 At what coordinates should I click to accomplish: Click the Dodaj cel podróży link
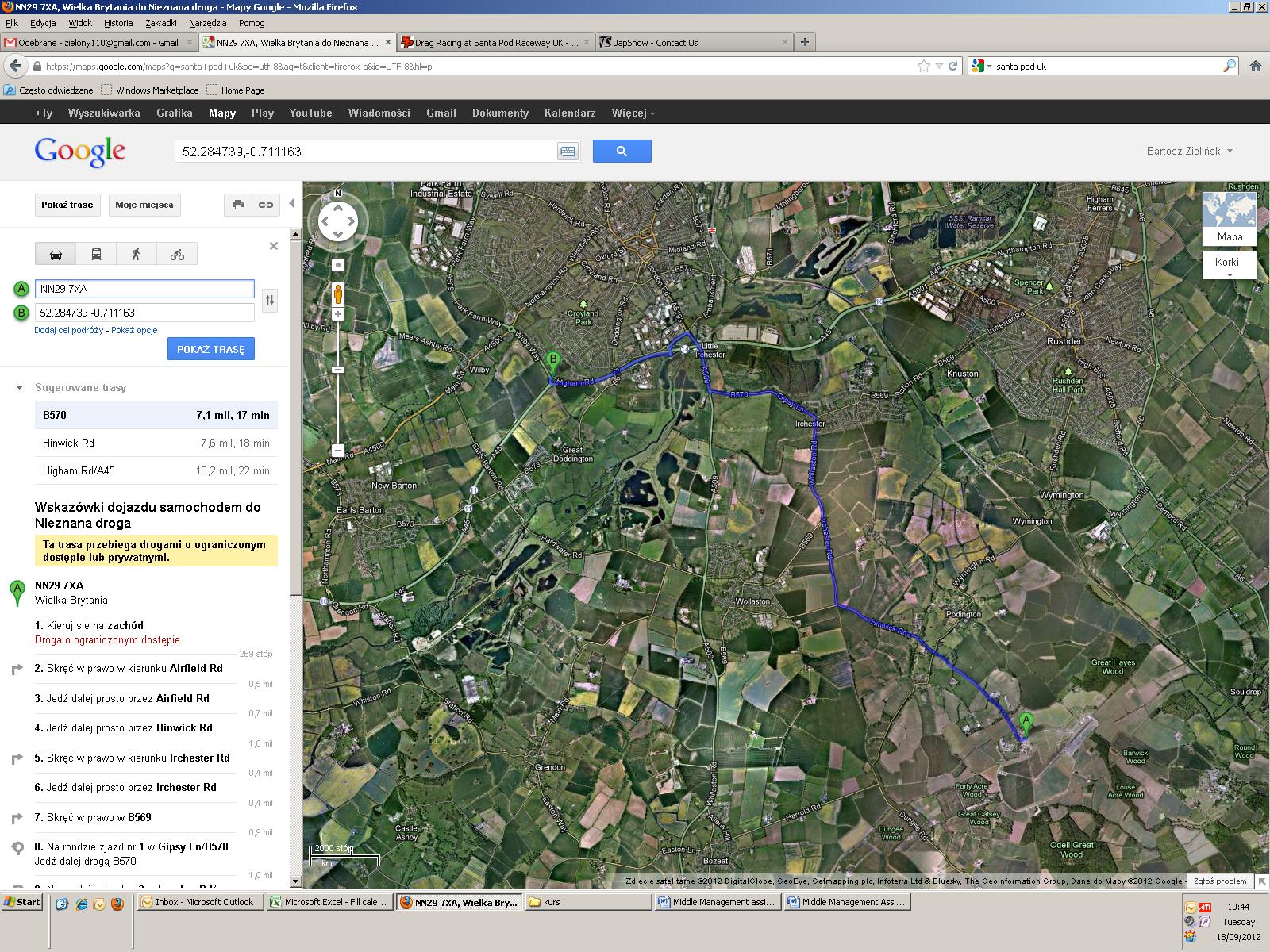(68, 330)
